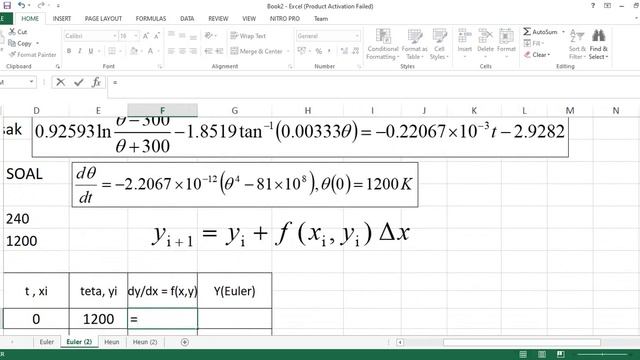
Task: Click the AutoSum sigma button
Action: pyautogui.click(x=540, y=32)
